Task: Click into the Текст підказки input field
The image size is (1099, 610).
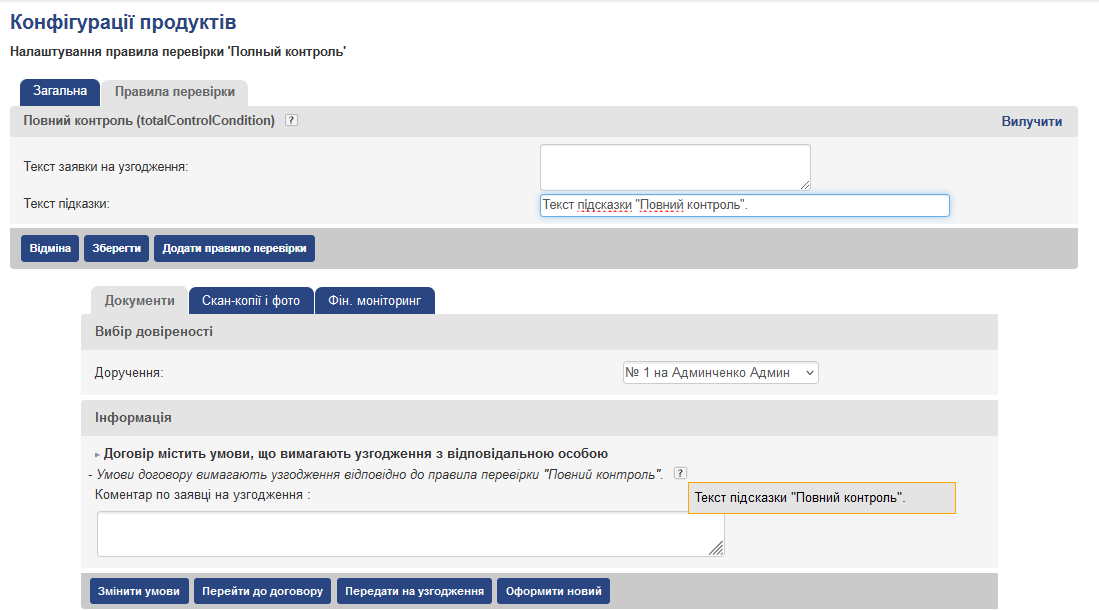Action: [744, 205]
